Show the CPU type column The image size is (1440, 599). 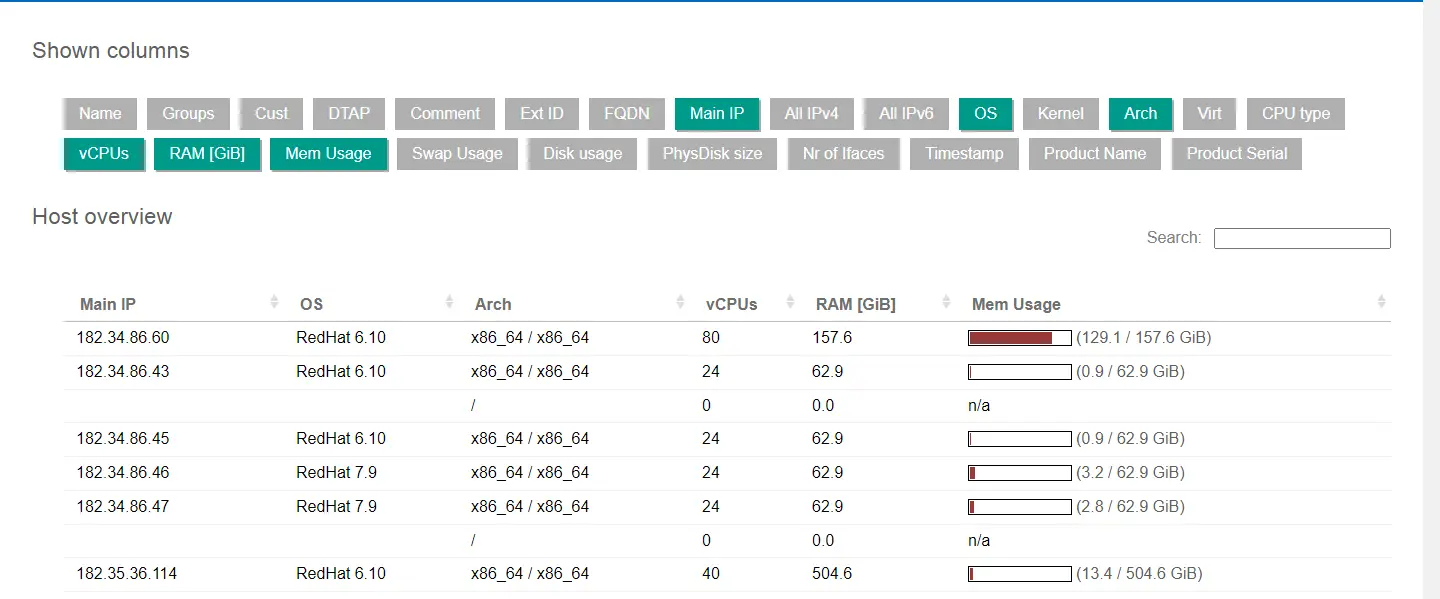tap(1296, 114)
